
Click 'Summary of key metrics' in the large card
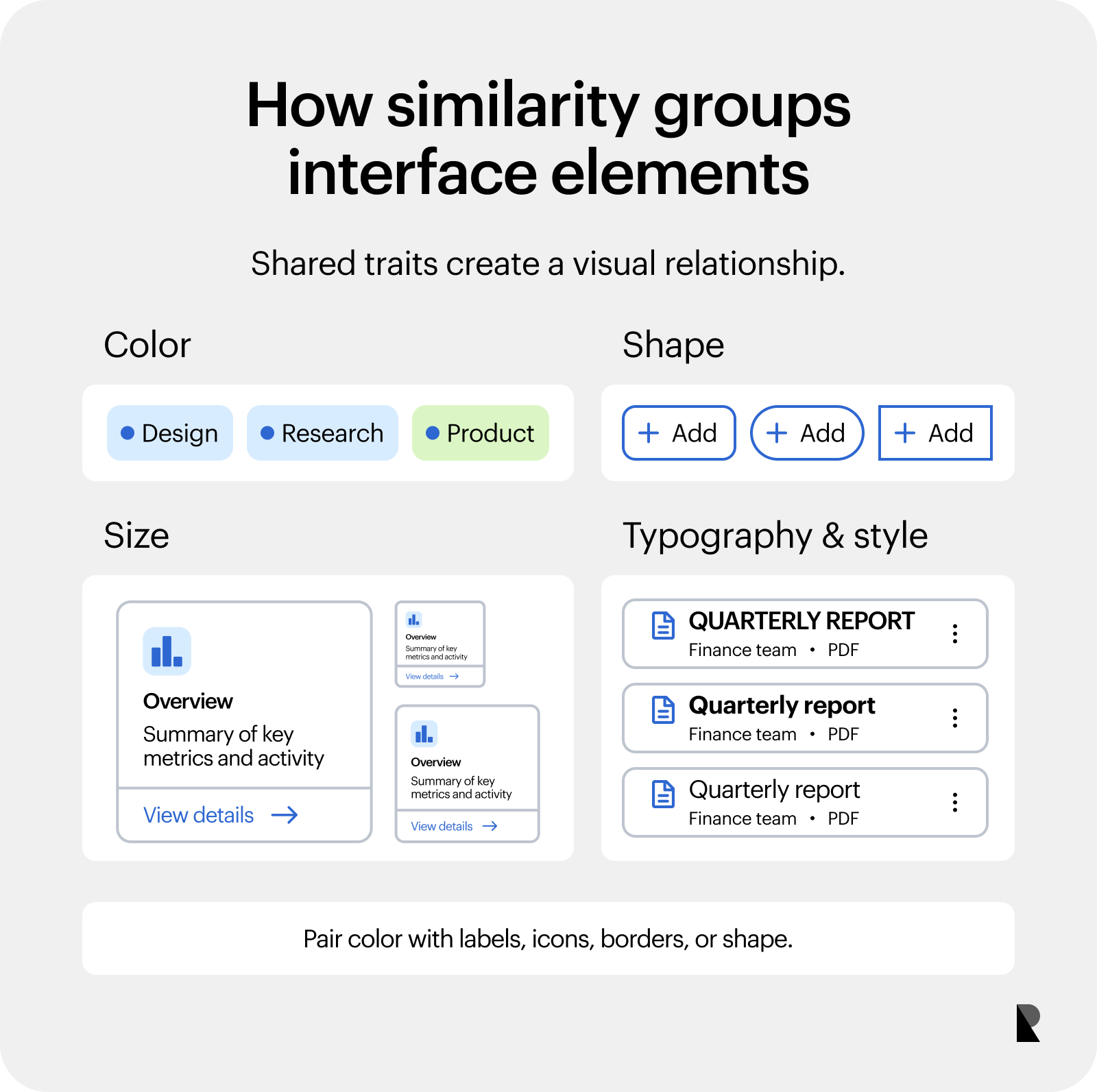[234, 746]
